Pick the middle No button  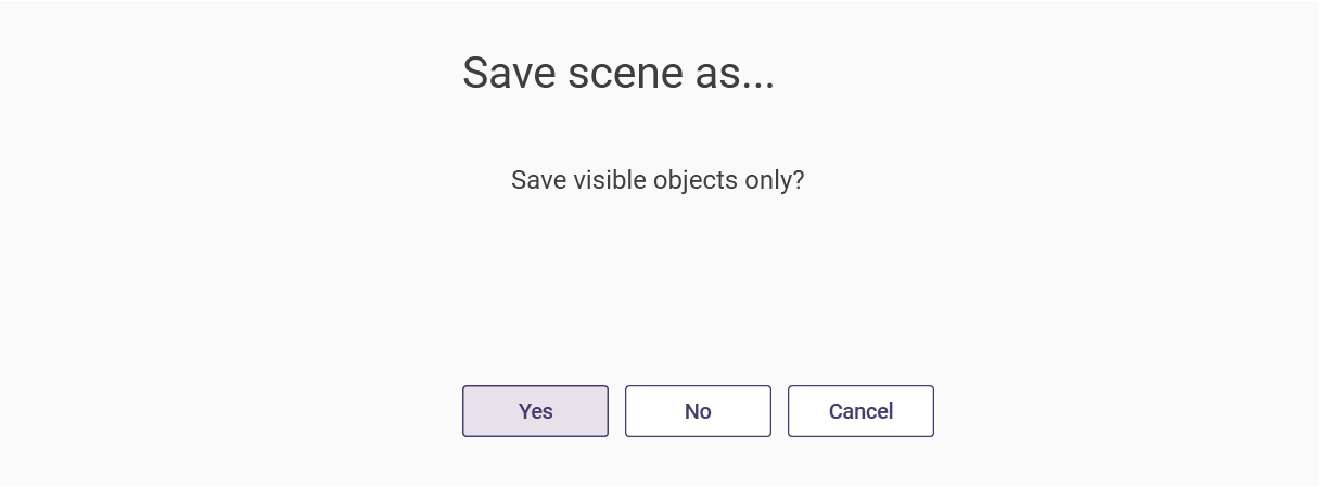click(x=698, y=411)
